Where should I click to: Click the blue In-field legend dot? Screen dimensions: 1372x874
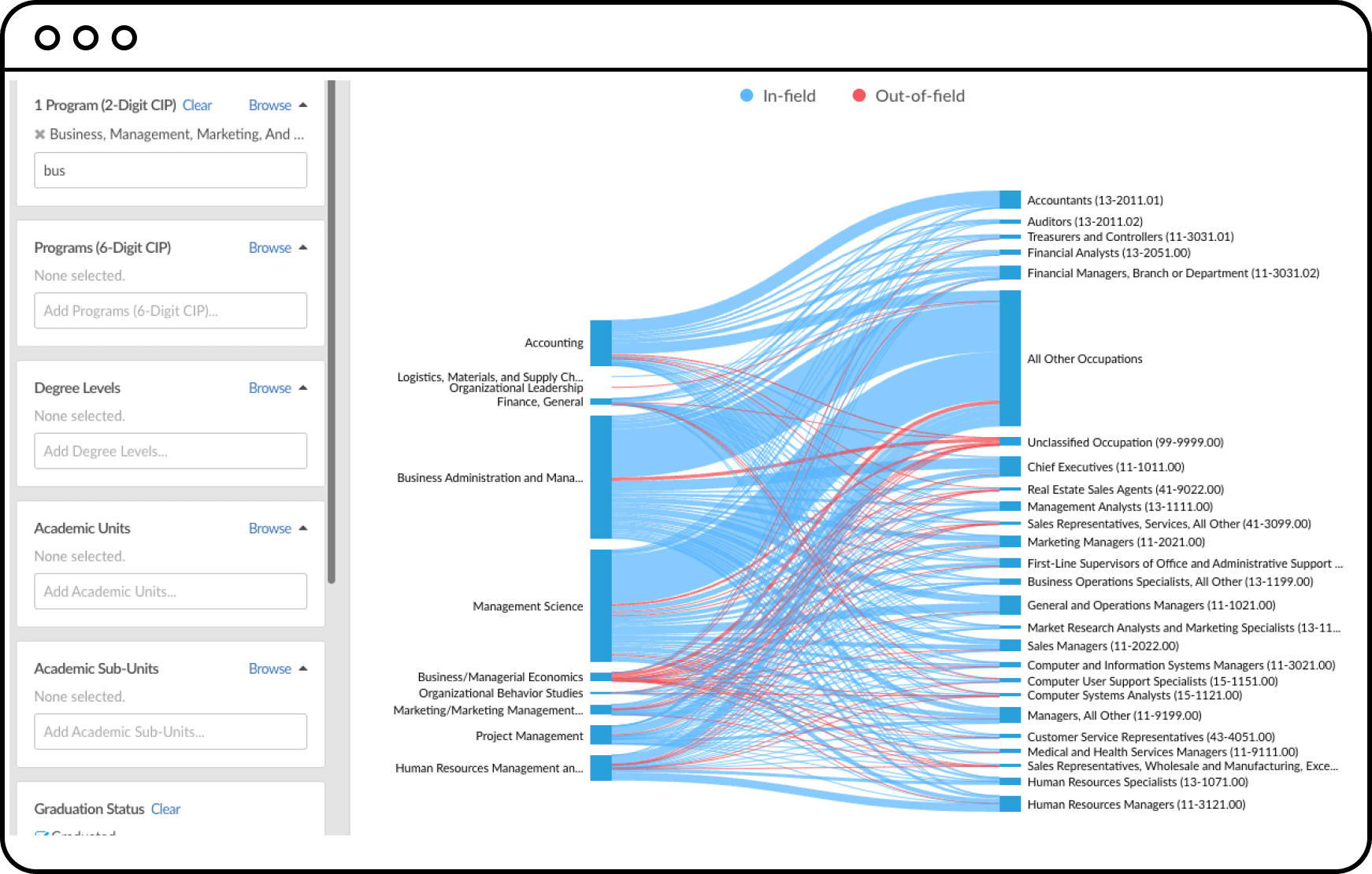tap(747, 96)
